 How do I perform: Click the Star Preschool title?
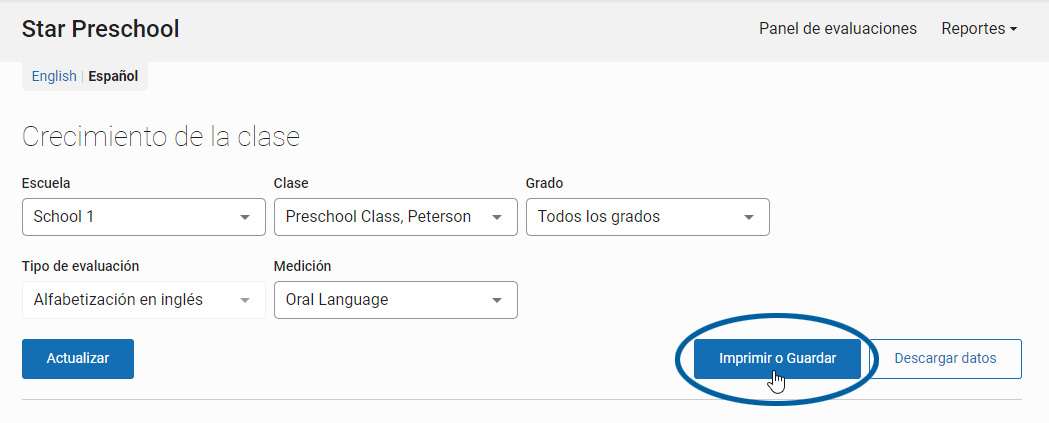pyautogui.click(x=100, y=29)
